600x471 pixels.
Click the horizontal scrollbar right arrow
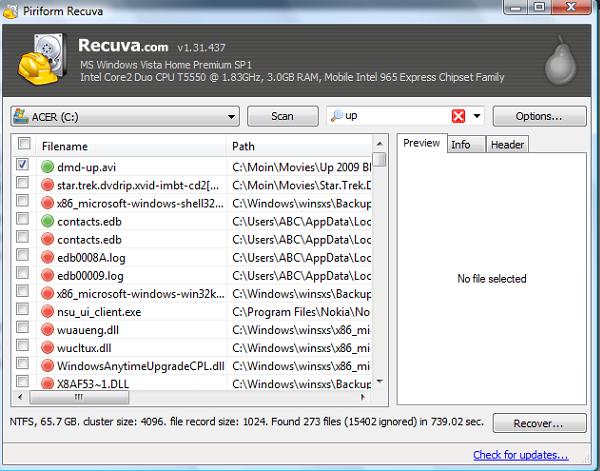pos(362,397)
